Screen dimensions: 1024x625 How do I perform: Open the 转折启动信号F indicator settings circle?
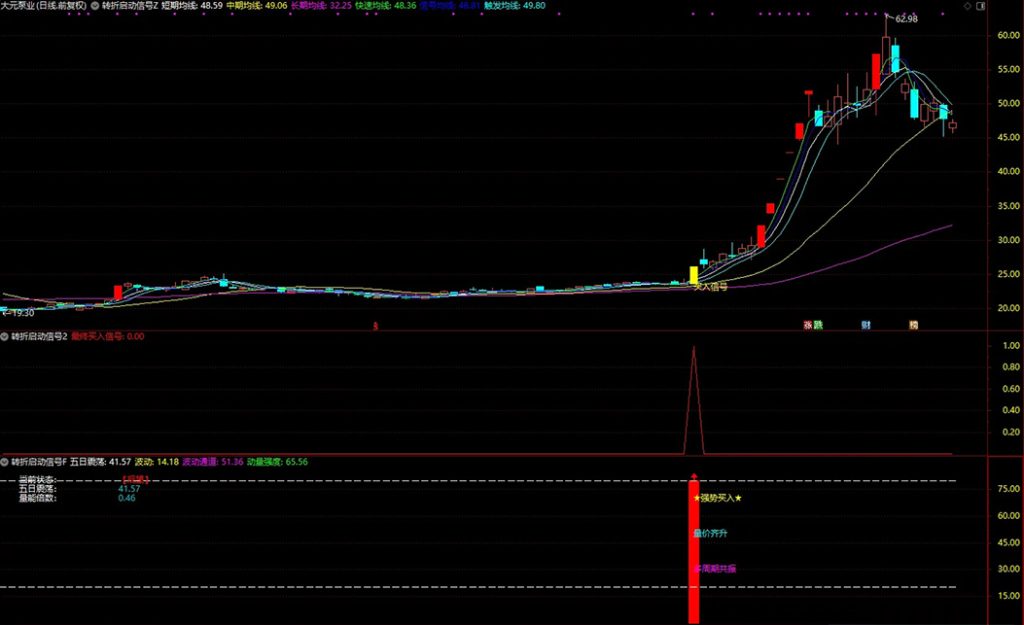click(x=5, y=462)
